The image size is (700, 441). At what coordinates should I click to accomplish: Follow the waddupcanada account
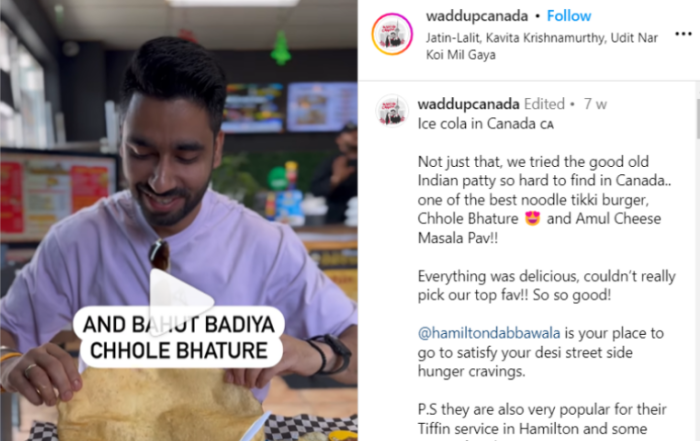(569, 16)
